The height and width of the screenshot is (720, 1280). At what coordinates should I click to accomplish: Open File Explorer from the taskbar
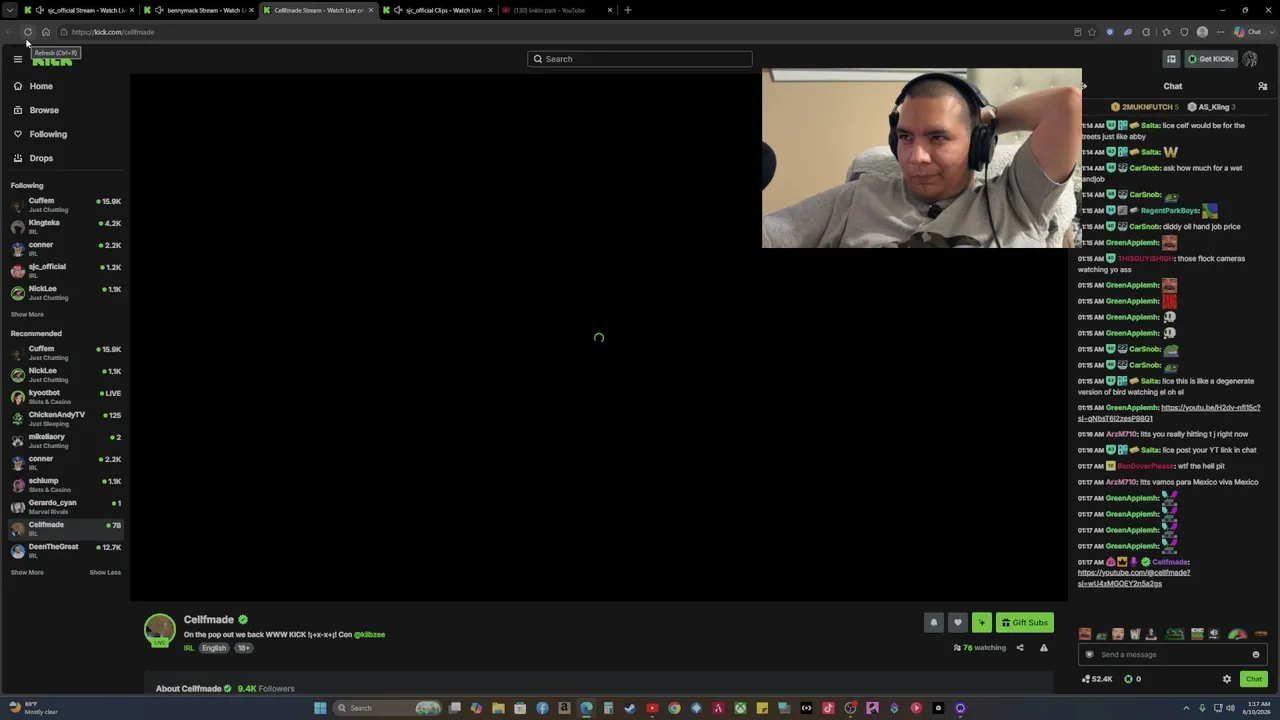click(498, 708)
